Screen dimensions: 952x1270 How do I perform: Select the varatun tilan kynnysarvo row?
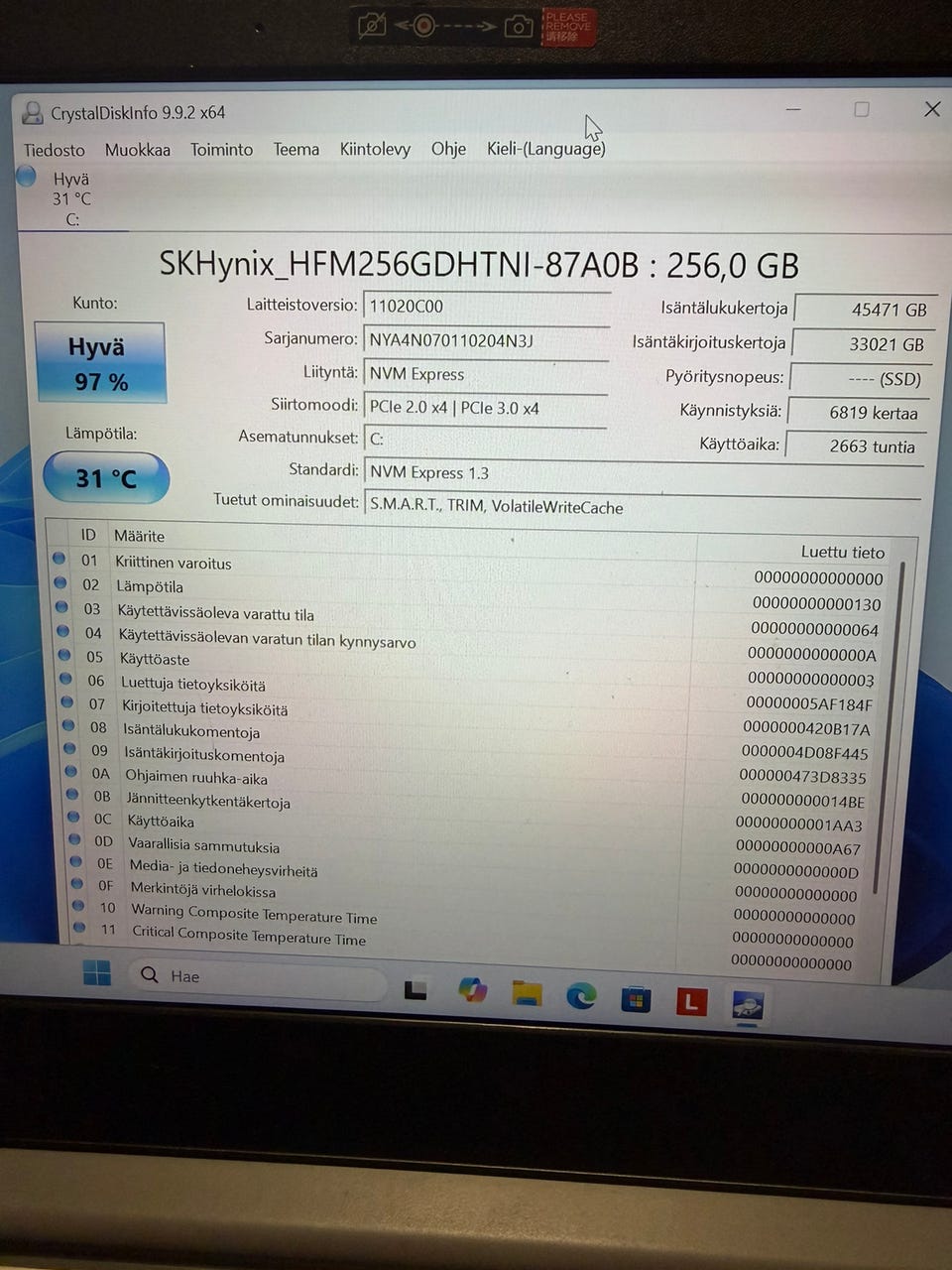(x=469, y=643)
